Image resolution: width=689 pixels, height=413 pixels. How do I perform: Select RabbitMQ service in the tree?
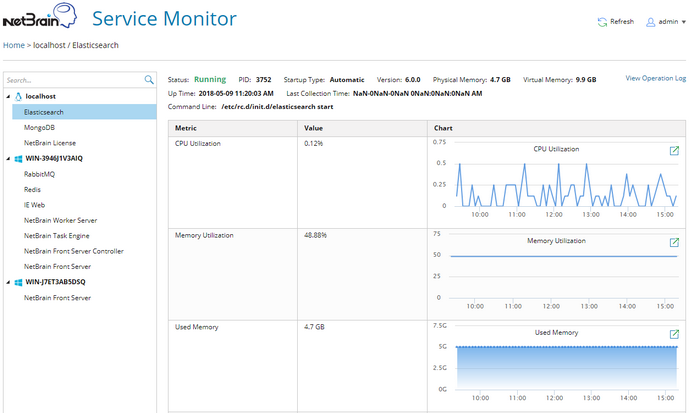(40, 174)
